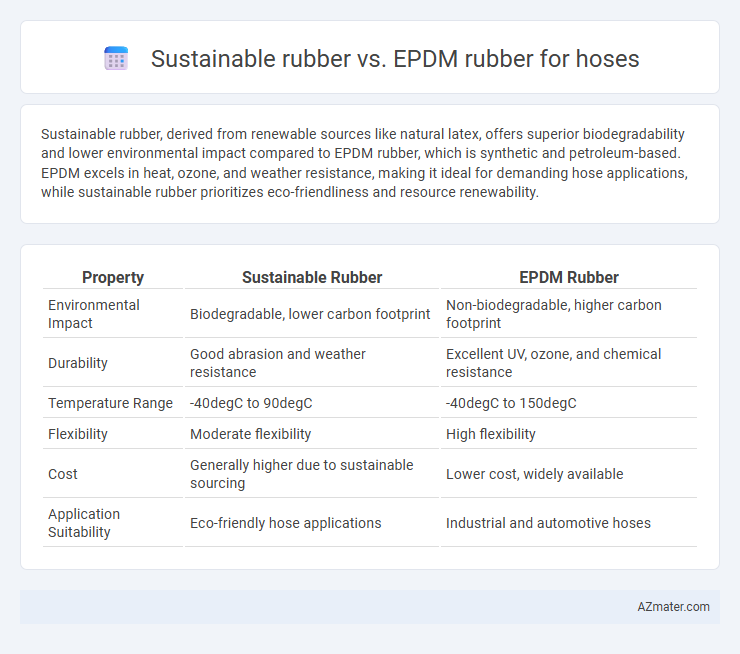
Task: Click 'Generally higher due to sustainable sourcing' cell
Action: point(312,474)
